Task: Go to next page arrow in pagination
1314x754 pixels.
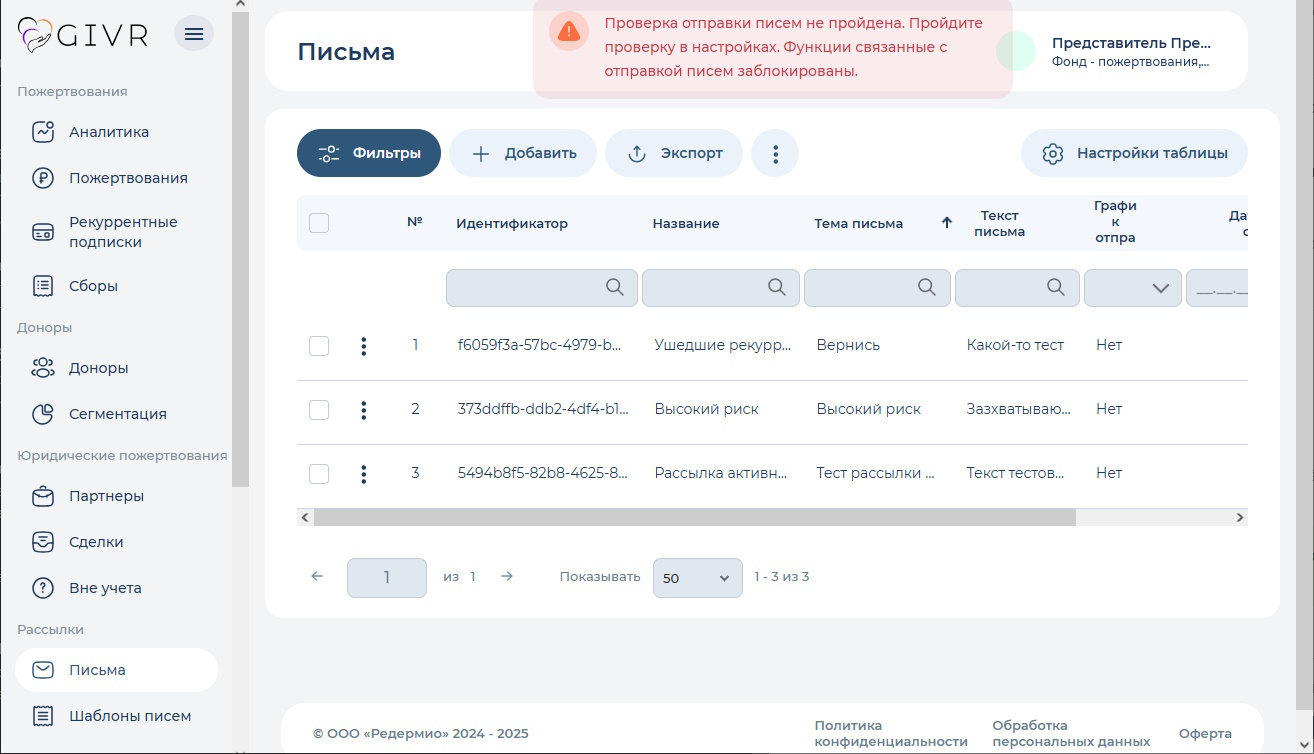Action: coord(507,576)
